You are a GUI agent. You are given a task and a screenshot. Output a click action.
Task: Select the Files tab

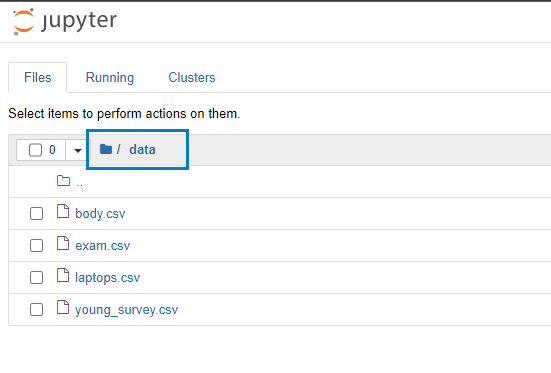38,77
